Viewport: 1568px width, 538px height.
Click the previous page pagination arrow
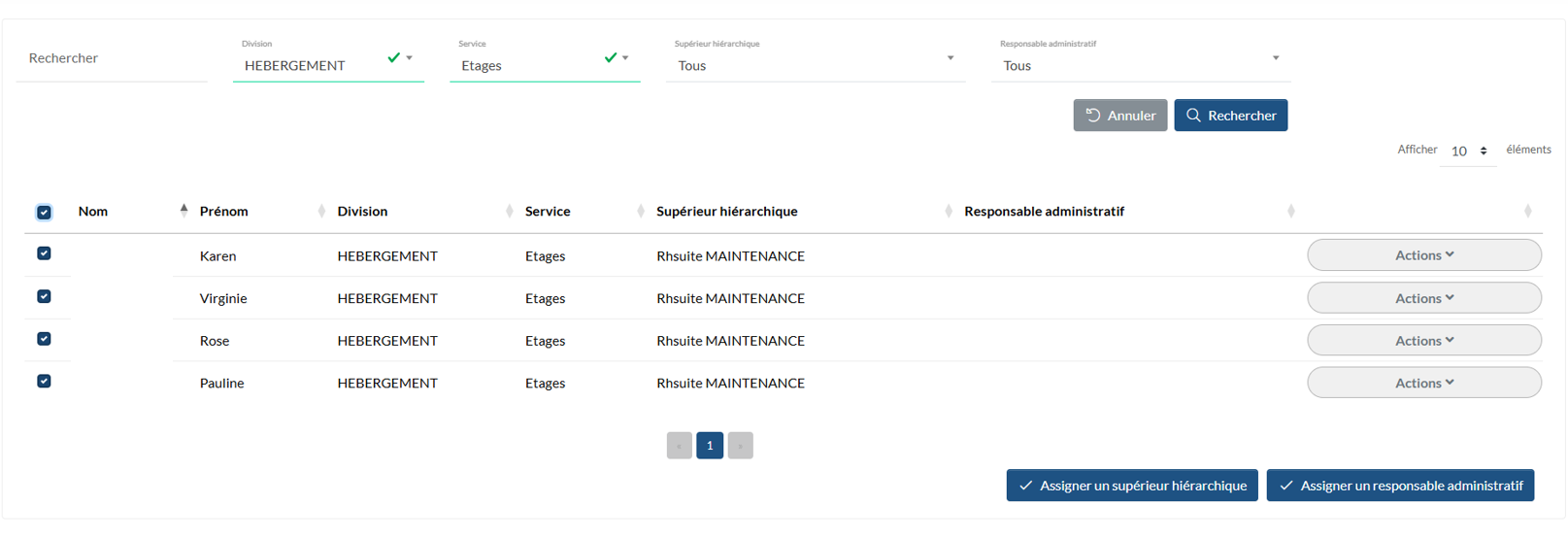pyautogui.click(x=680, y=445)
